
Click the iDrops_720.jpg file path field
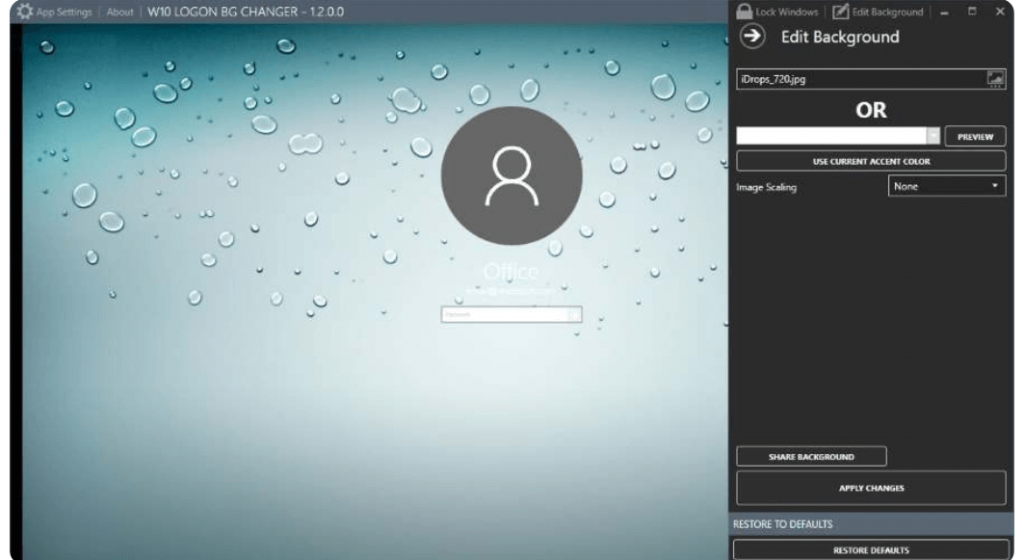click(x=860, y=80)
